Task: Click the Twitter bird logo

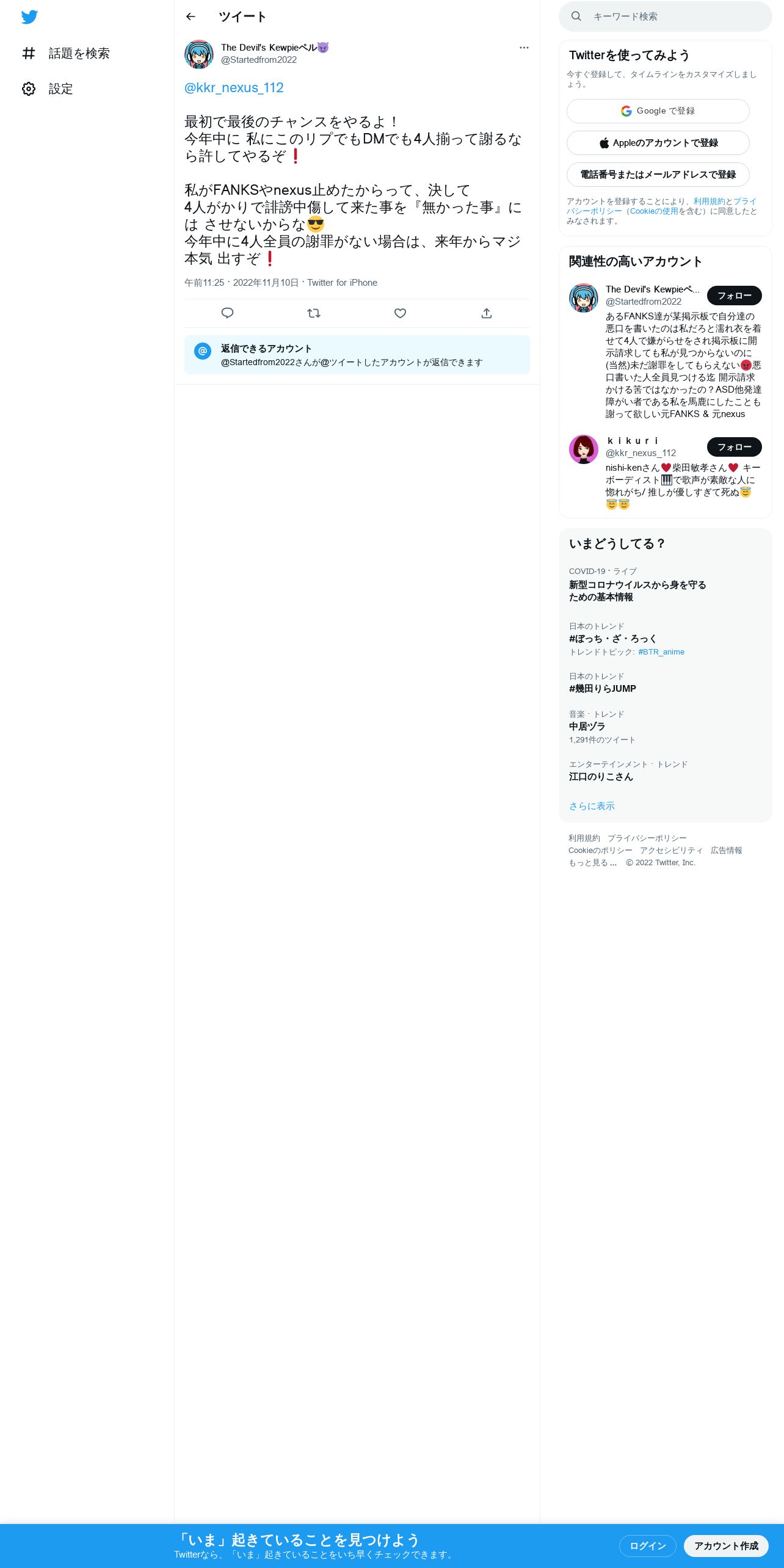Action: [29, 17]
